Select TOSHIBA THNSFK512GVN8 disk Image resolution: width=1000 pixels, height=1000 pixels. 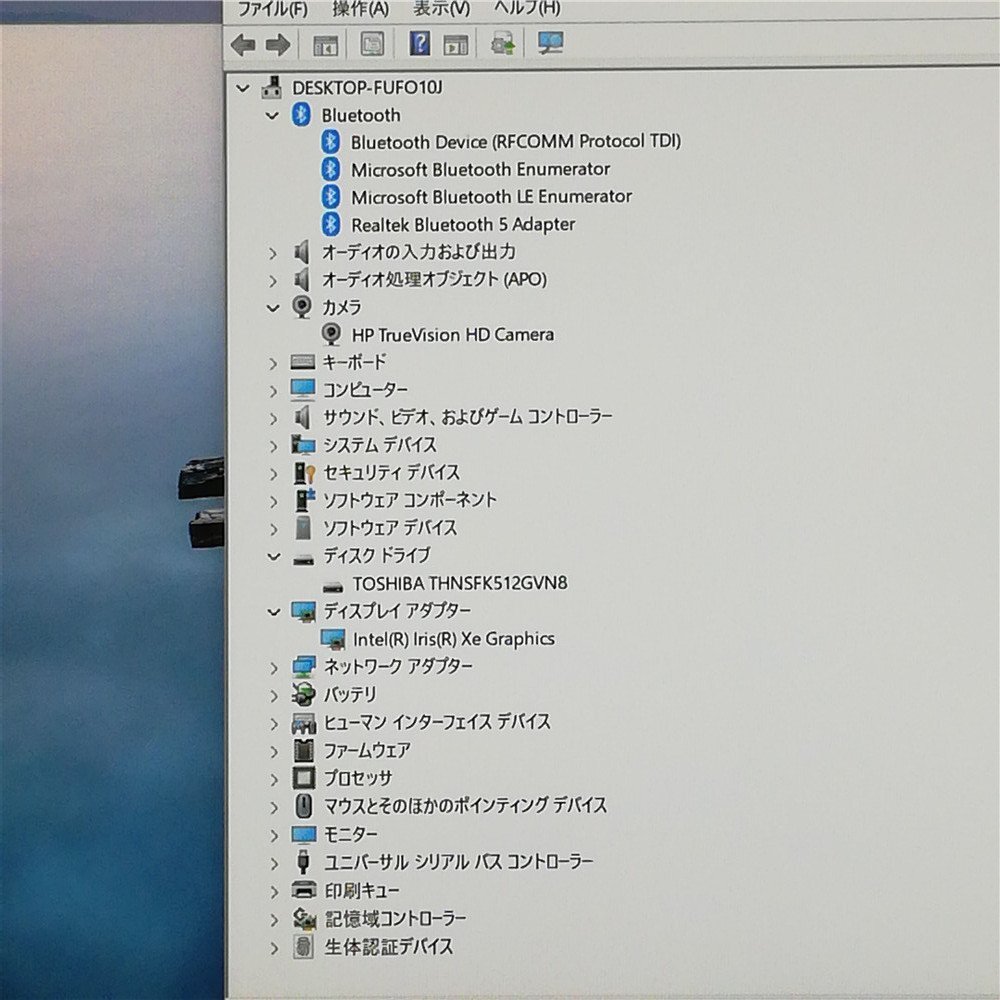coord(460,584)
